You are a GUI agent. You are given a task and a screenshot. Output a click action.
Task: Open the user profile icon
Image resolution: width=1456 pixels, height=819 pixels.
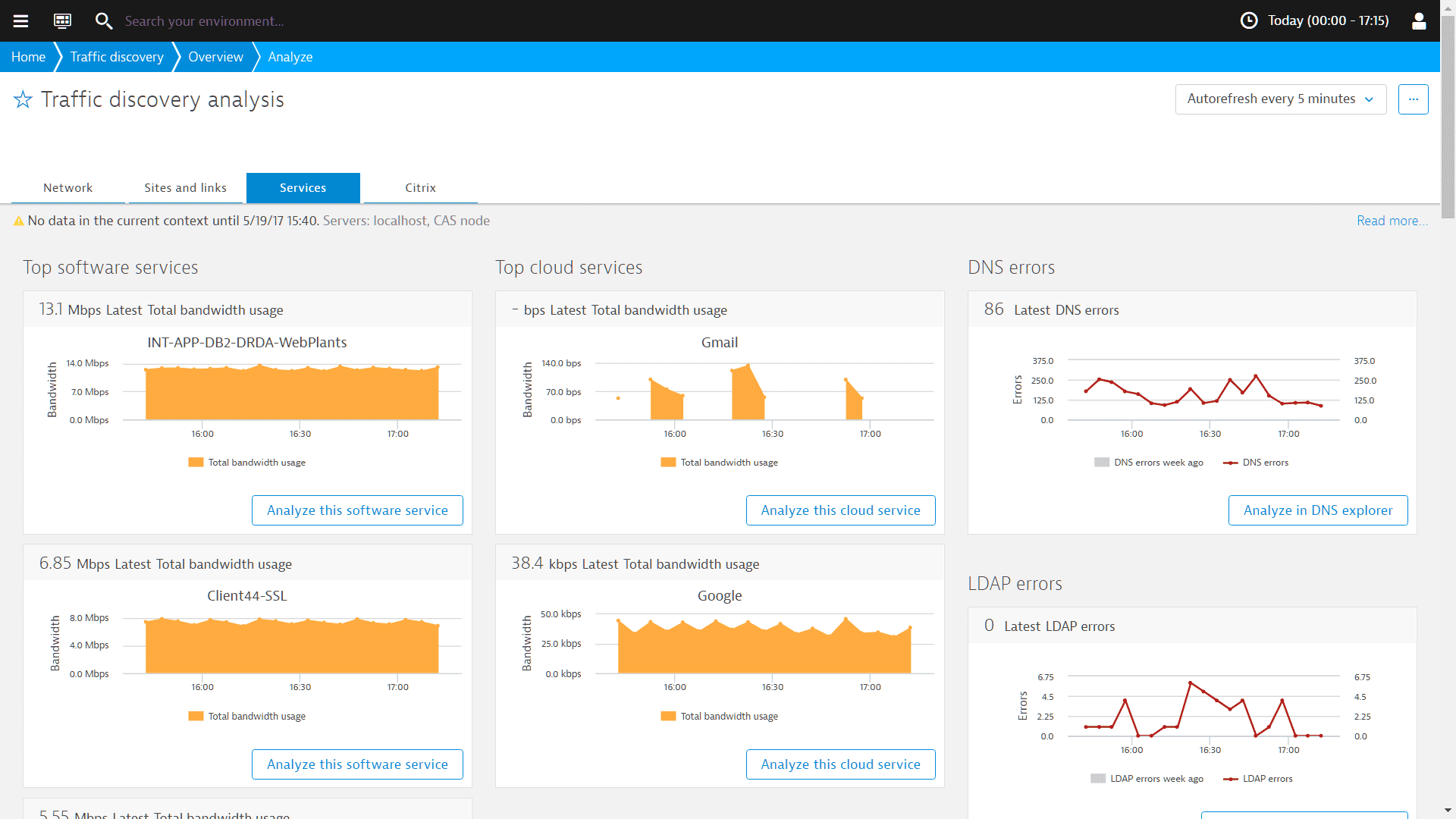(x=1419, y=20)
